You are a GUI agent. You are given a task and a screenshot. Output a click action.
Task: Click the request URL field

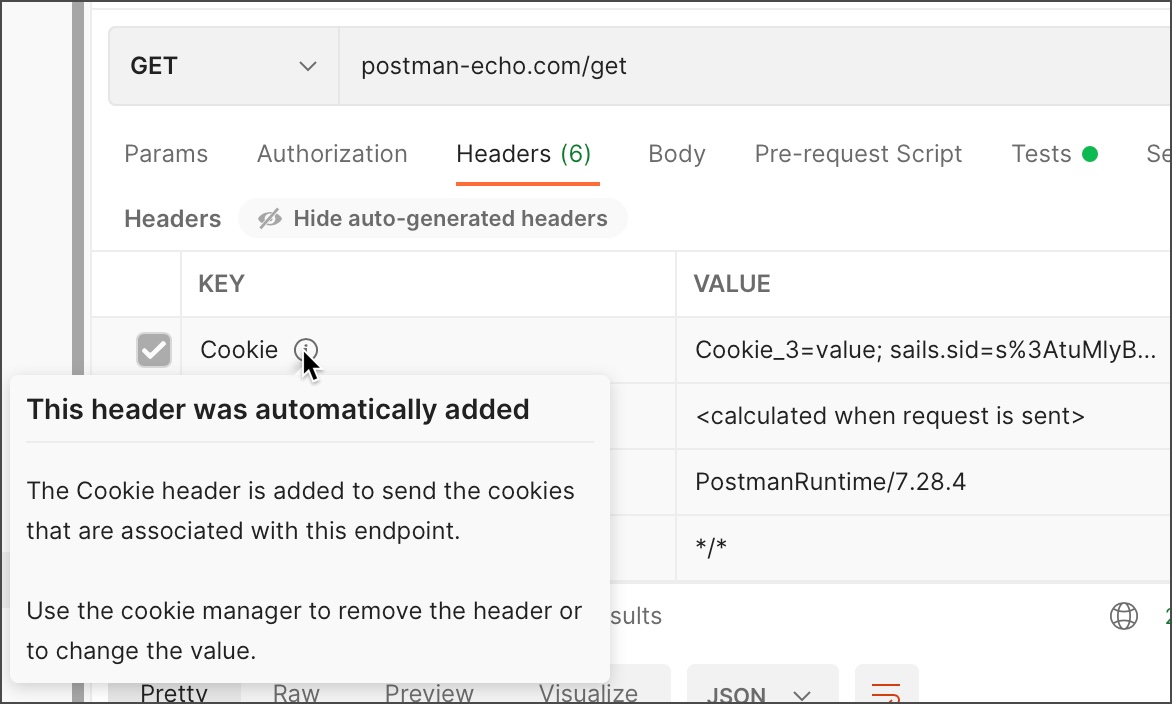point(750,67)
